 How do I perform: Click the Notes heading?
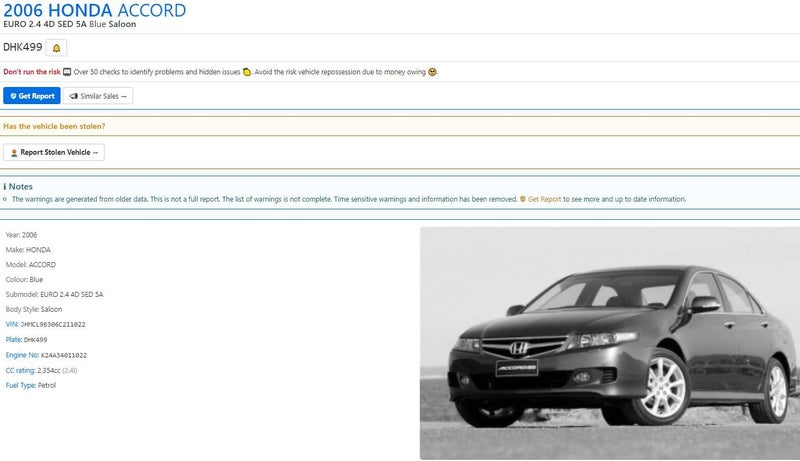pyautogui.click(x=20, y=187)
